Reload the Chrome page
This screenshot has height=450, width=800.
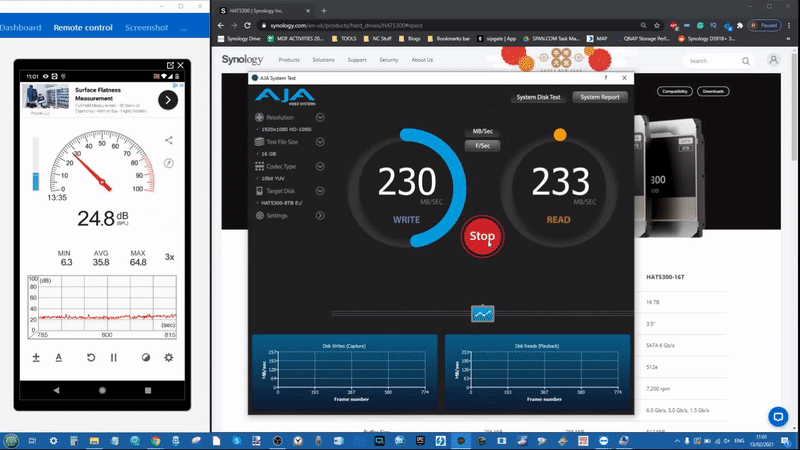coord(247,26)
